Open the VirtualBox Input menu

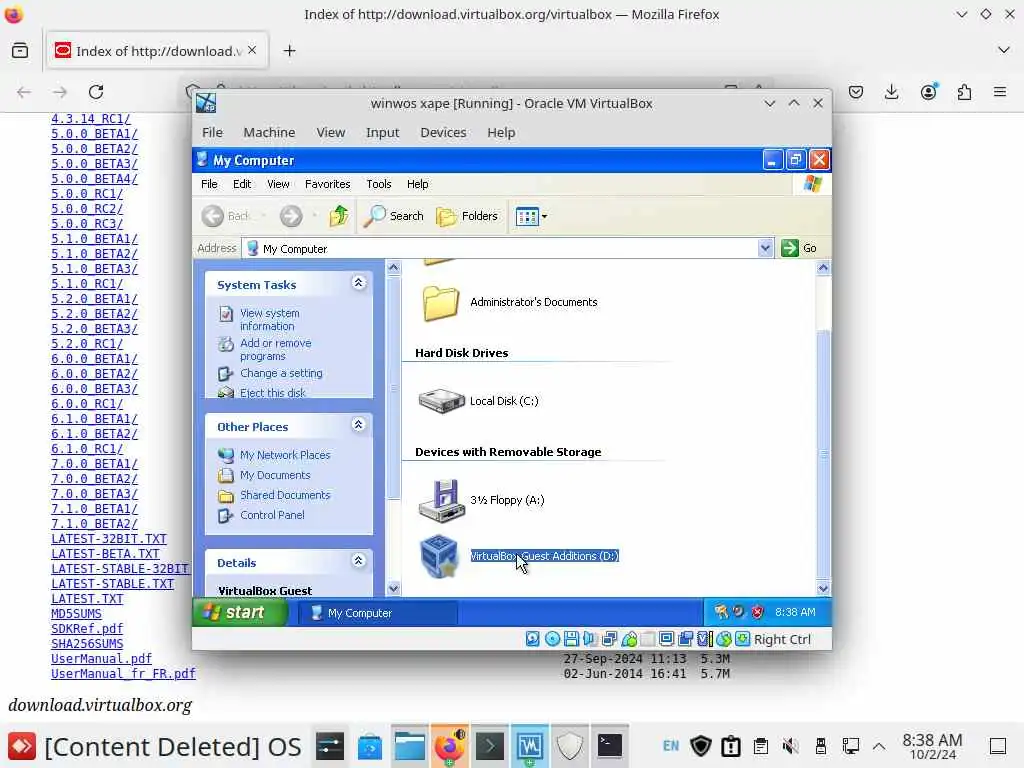click(382, 133)
